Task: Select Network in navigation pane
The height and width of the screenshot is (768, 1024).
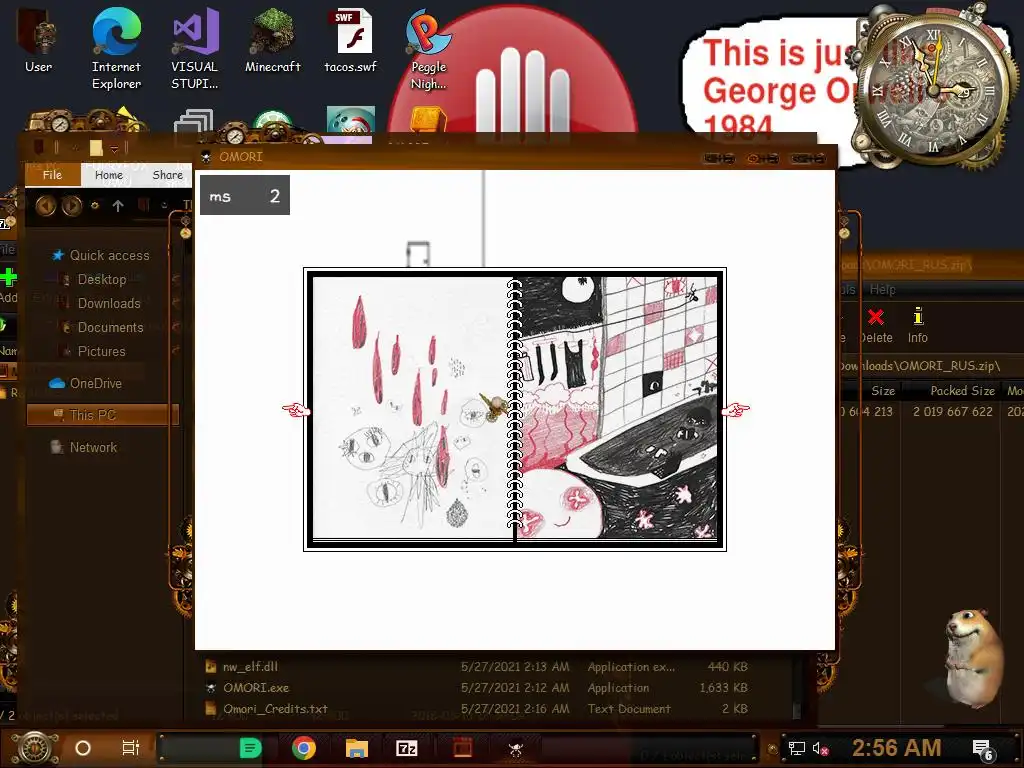Action: tap(93, 447)
